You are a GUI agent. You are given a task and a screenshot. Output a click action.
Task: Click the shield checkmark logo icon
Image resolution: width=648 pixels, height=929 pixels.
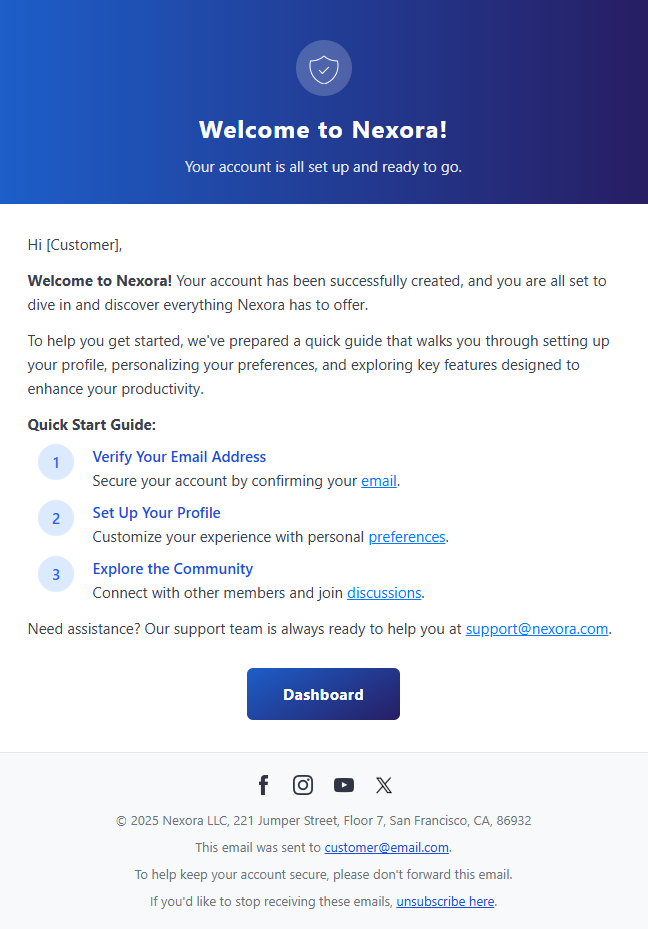click(x=324, y=69)
